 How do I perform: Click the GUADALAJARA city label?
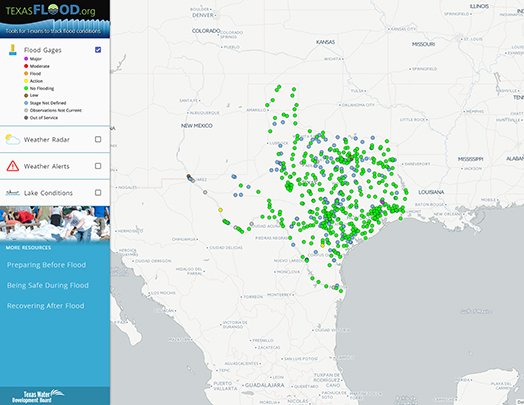tap(265, 385)
